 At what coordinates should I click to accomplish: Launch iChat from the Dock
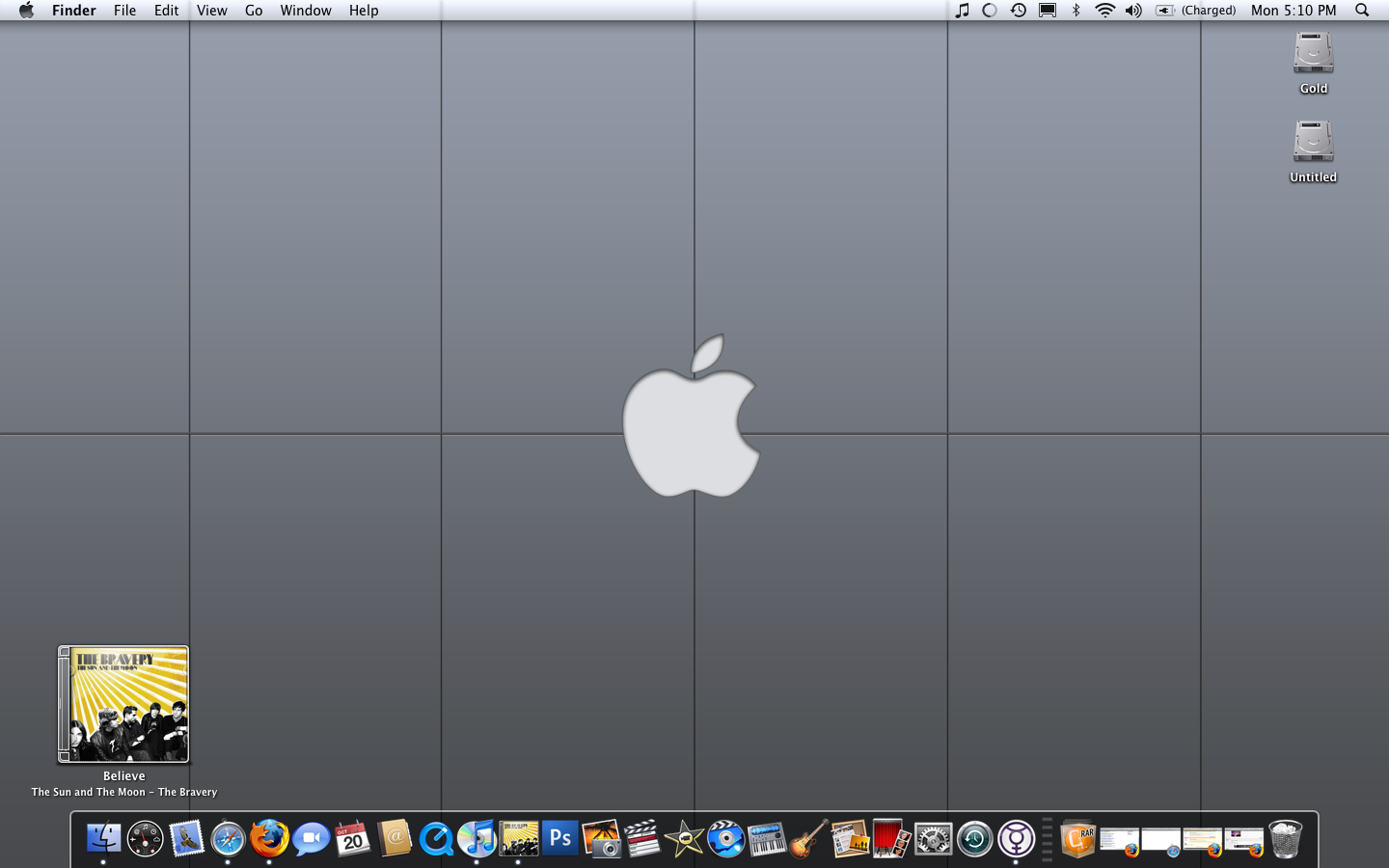pos(311,838)
